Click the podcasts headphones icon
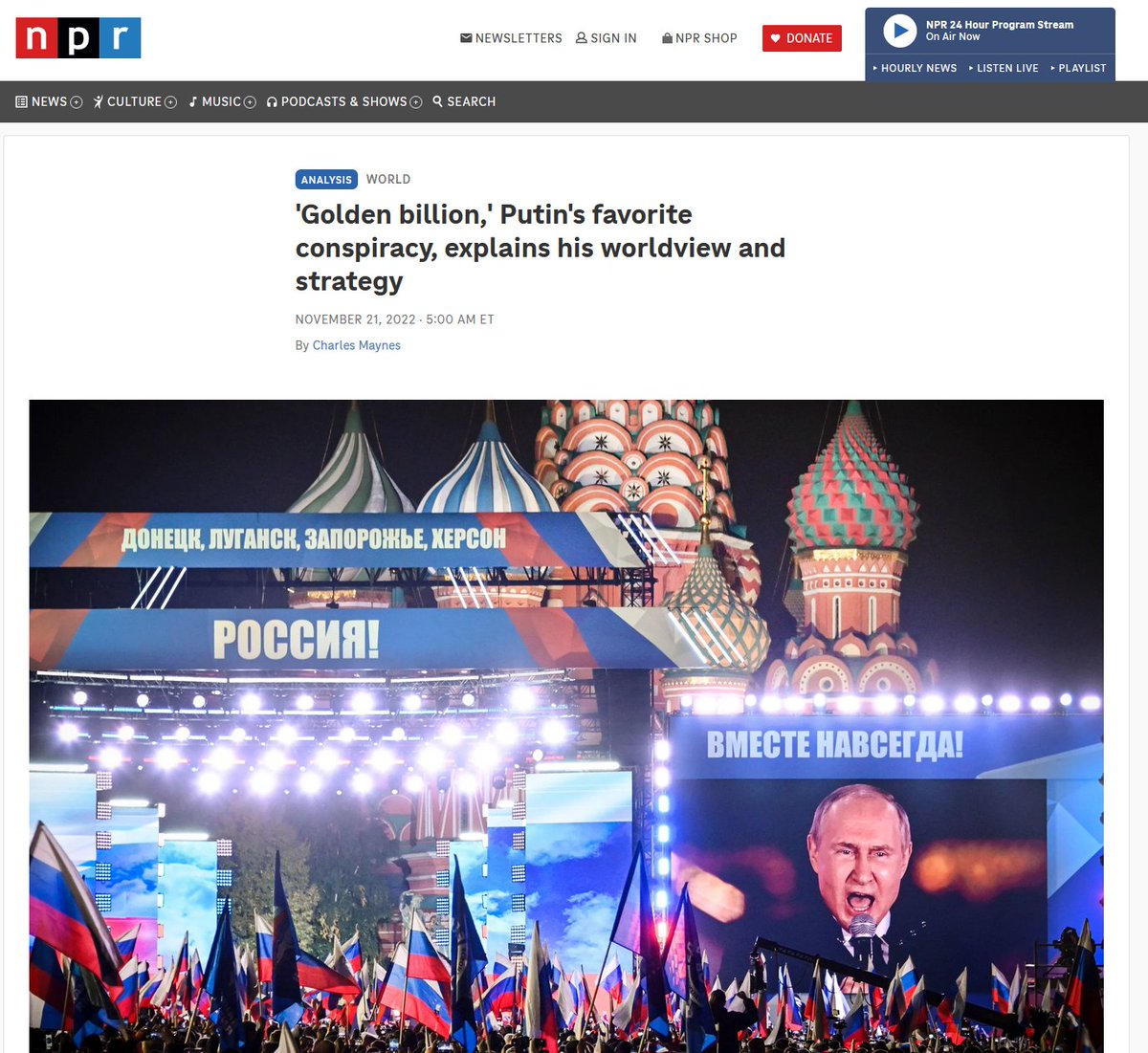Image resolution: width=1148 pixels, height=1053 pixels. click(272, 101)
